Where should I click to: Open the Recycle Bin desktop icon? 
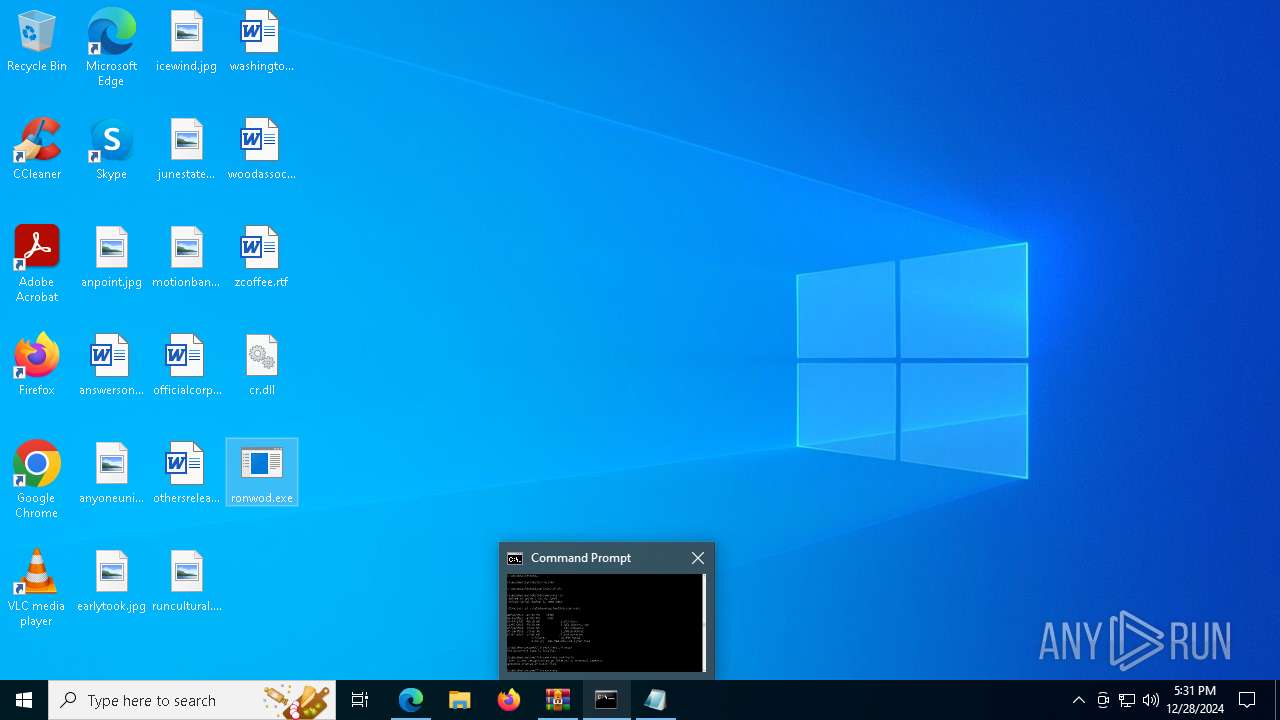point(37,42)
